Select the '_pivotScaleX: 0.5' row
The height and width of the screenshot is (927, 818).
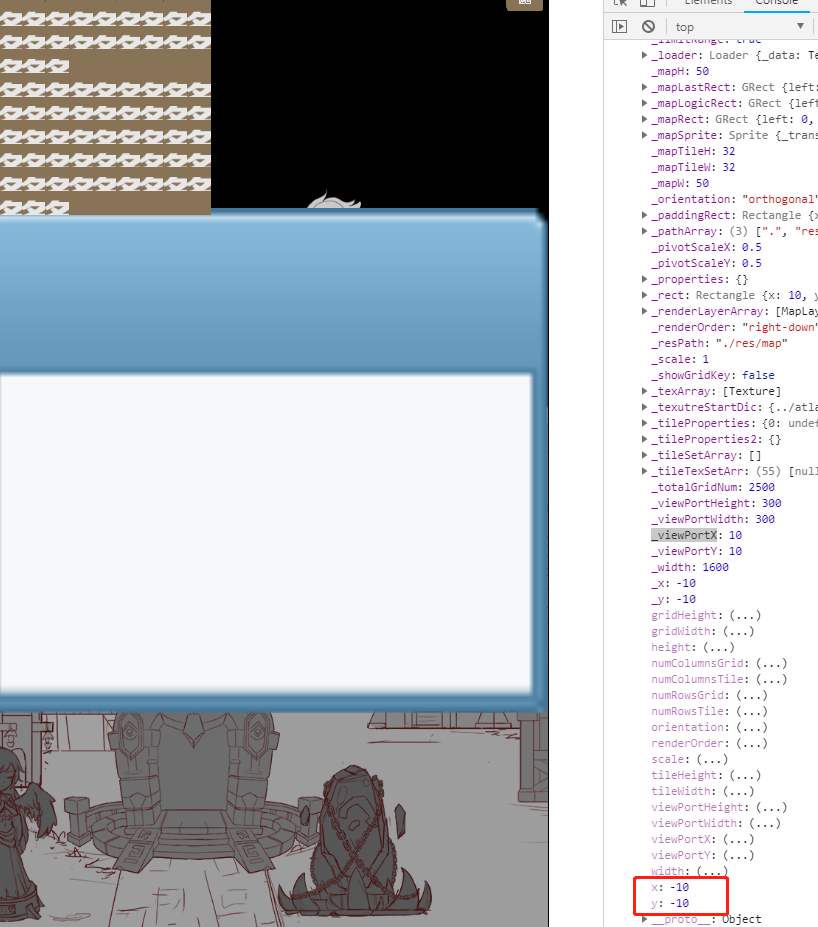pos(706,247)
